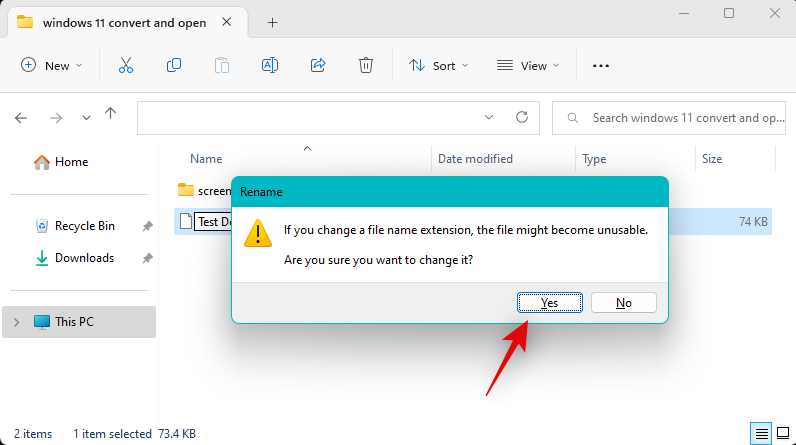Viewport: 796px width, 445px height.
Task: Click the '2 items' status text
Action: click(x=33, y=434)
